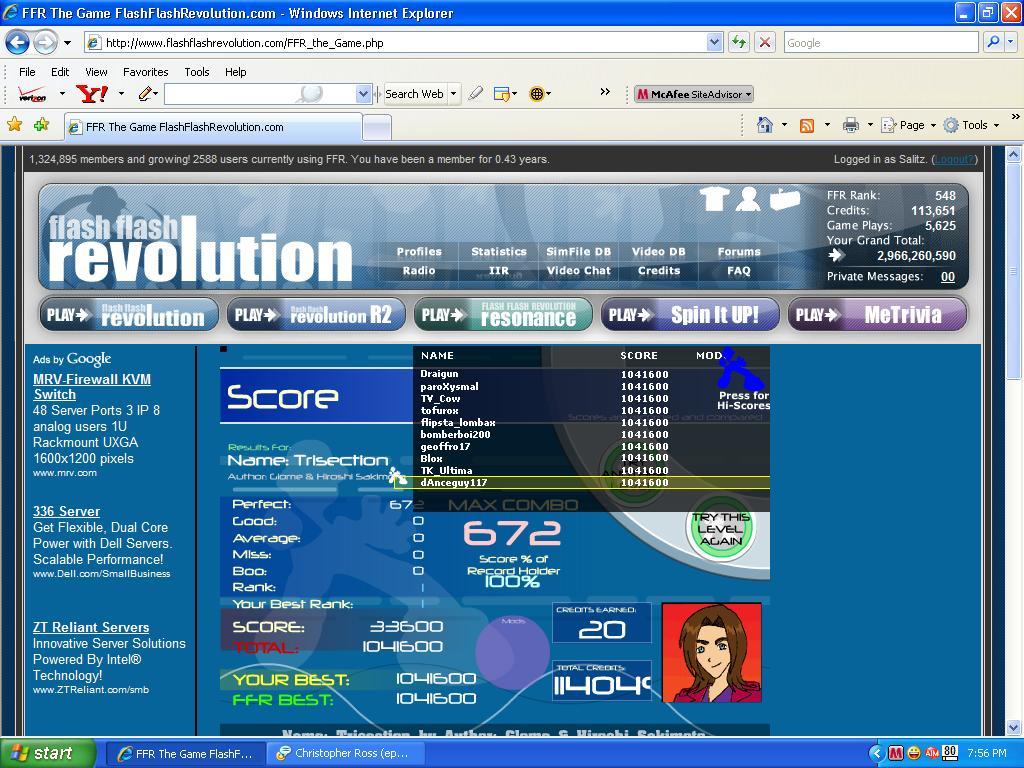Click the Play Spin It UP! button

[690, 315]
